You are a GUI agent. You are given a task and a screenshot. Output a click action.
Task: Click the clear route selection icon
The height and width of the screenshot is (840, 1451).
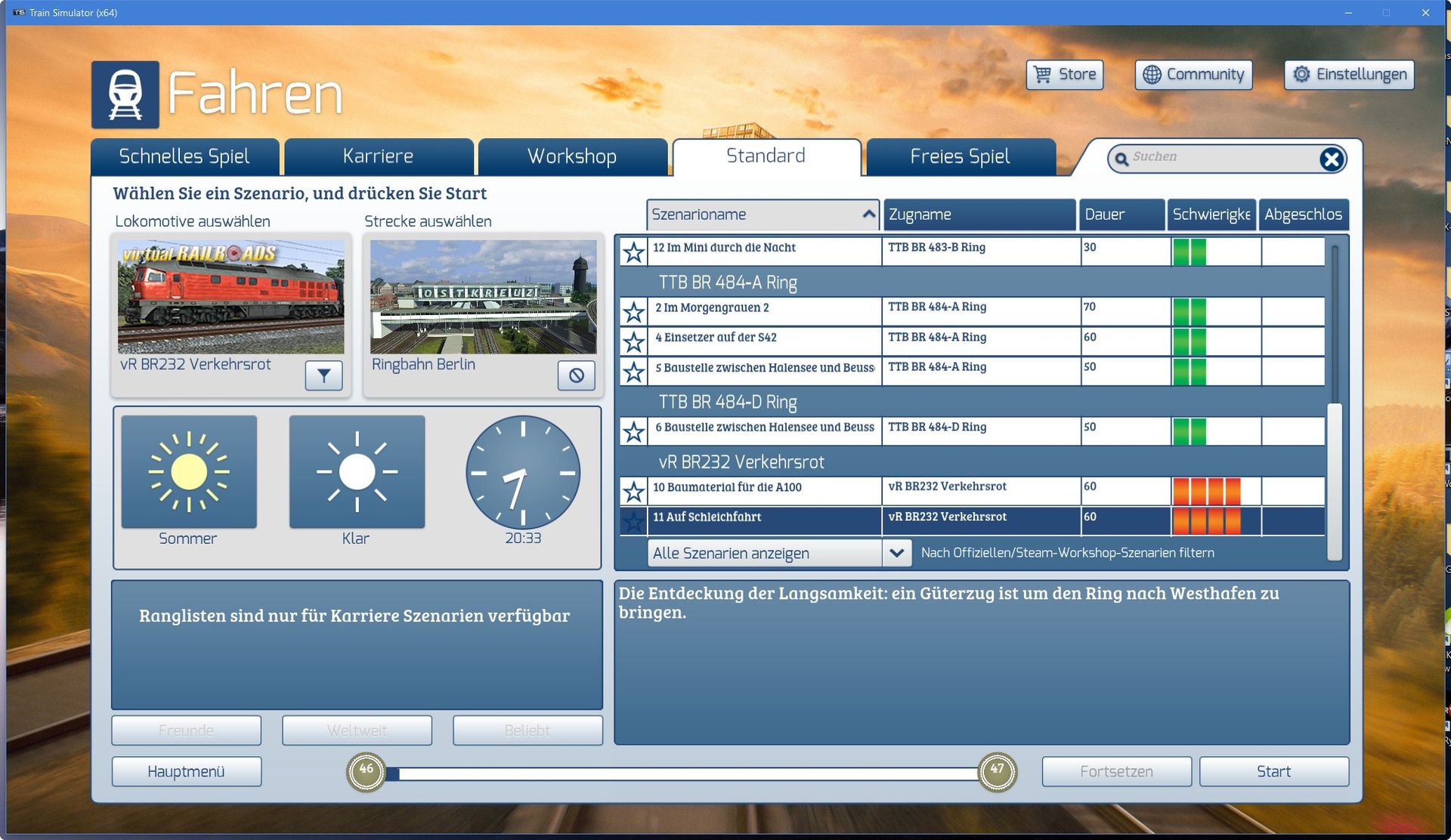(576, 375)
